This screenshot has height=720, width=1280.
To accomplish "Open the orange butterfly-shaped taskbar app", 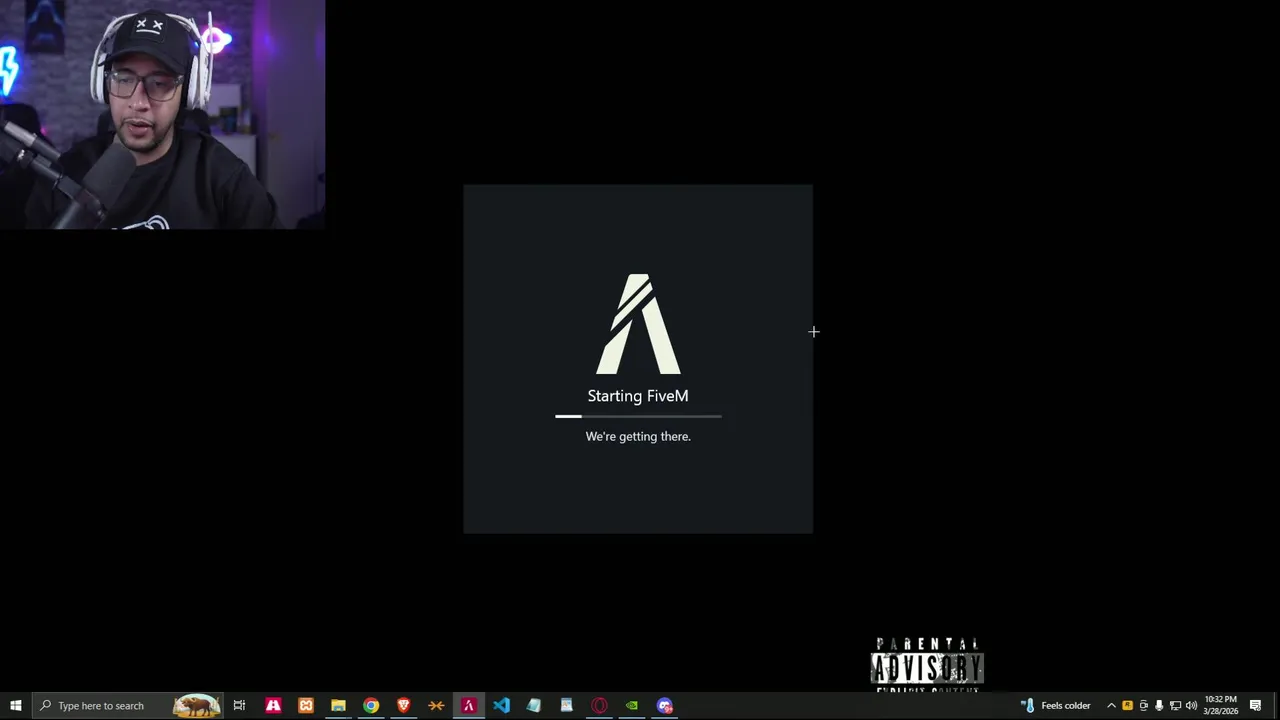I will pyautogui.click(x=436, y=705).
